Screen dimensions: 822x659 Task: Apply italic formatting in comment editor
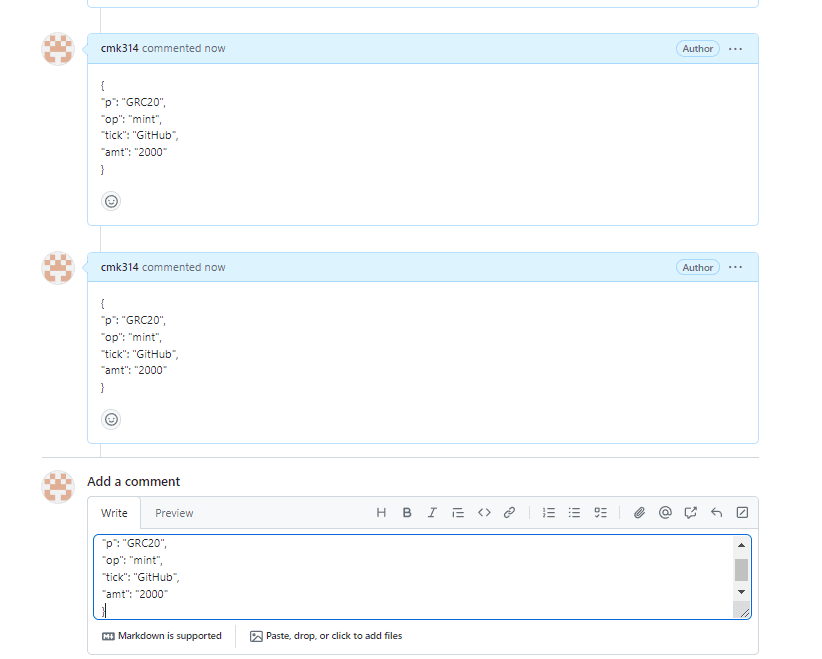tap(432, 513)
